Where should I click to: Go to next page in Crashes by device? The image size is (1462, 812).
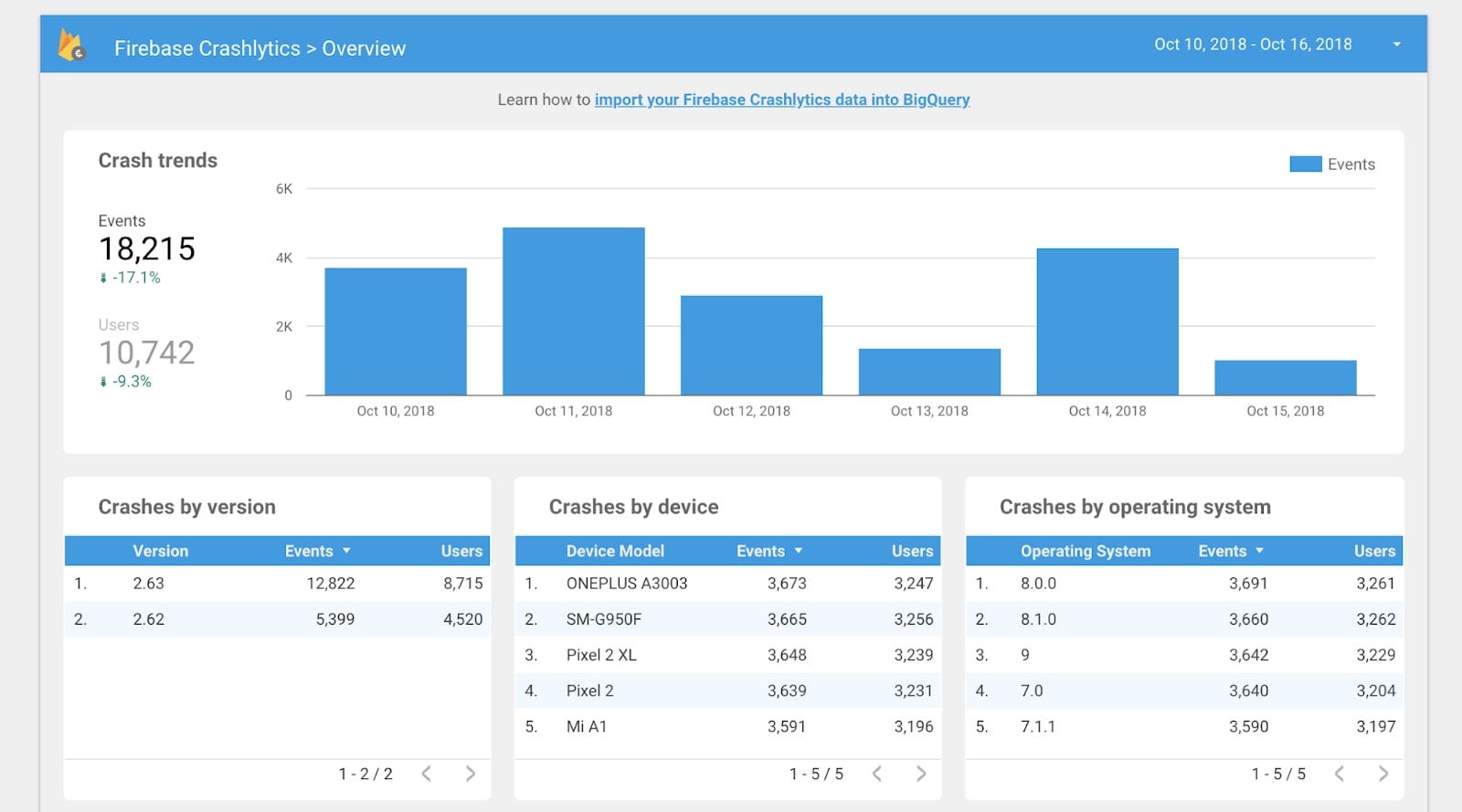[x=921, y=774]
